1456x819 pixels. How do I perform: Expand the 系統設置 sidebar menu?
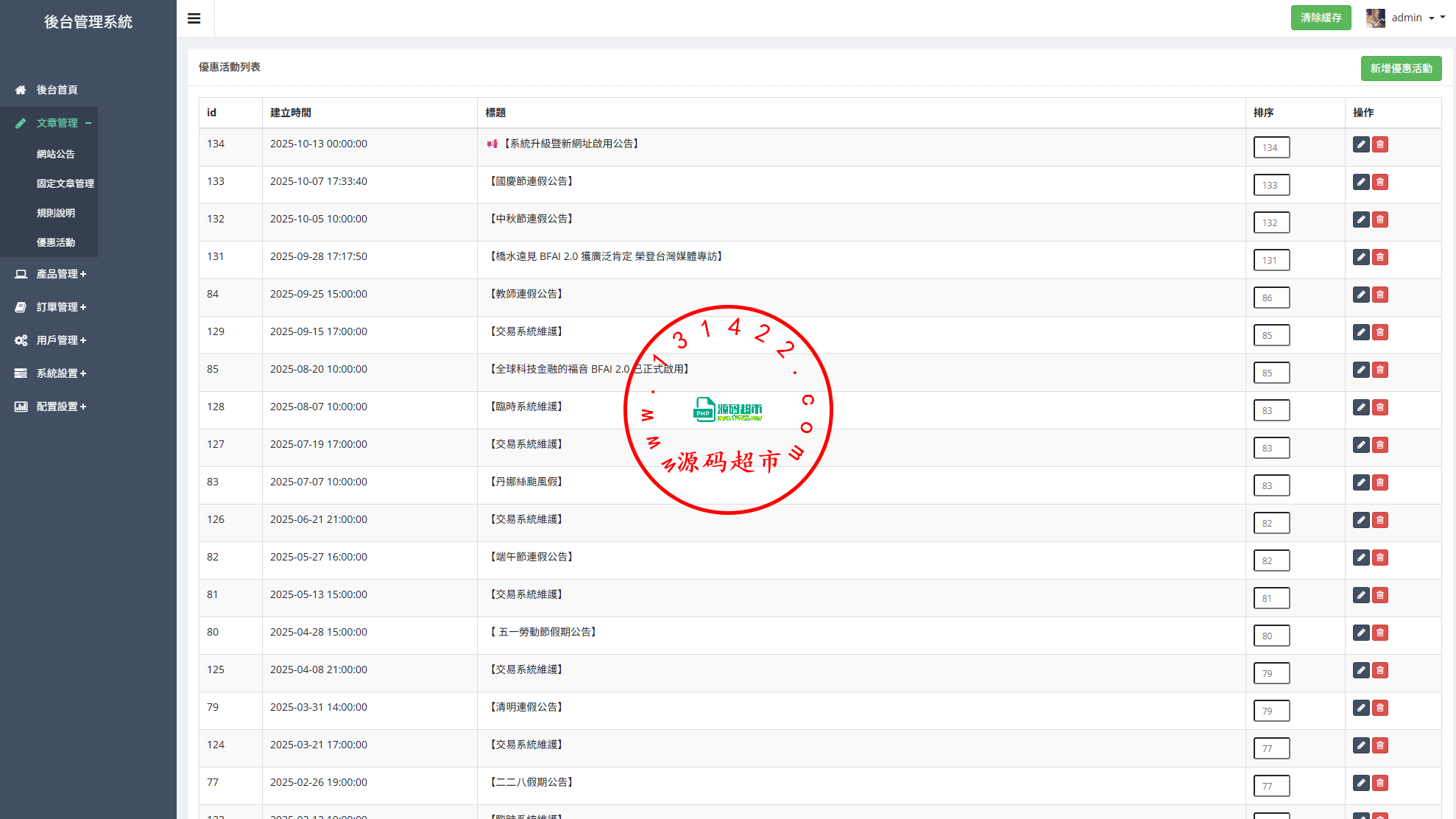61,373
